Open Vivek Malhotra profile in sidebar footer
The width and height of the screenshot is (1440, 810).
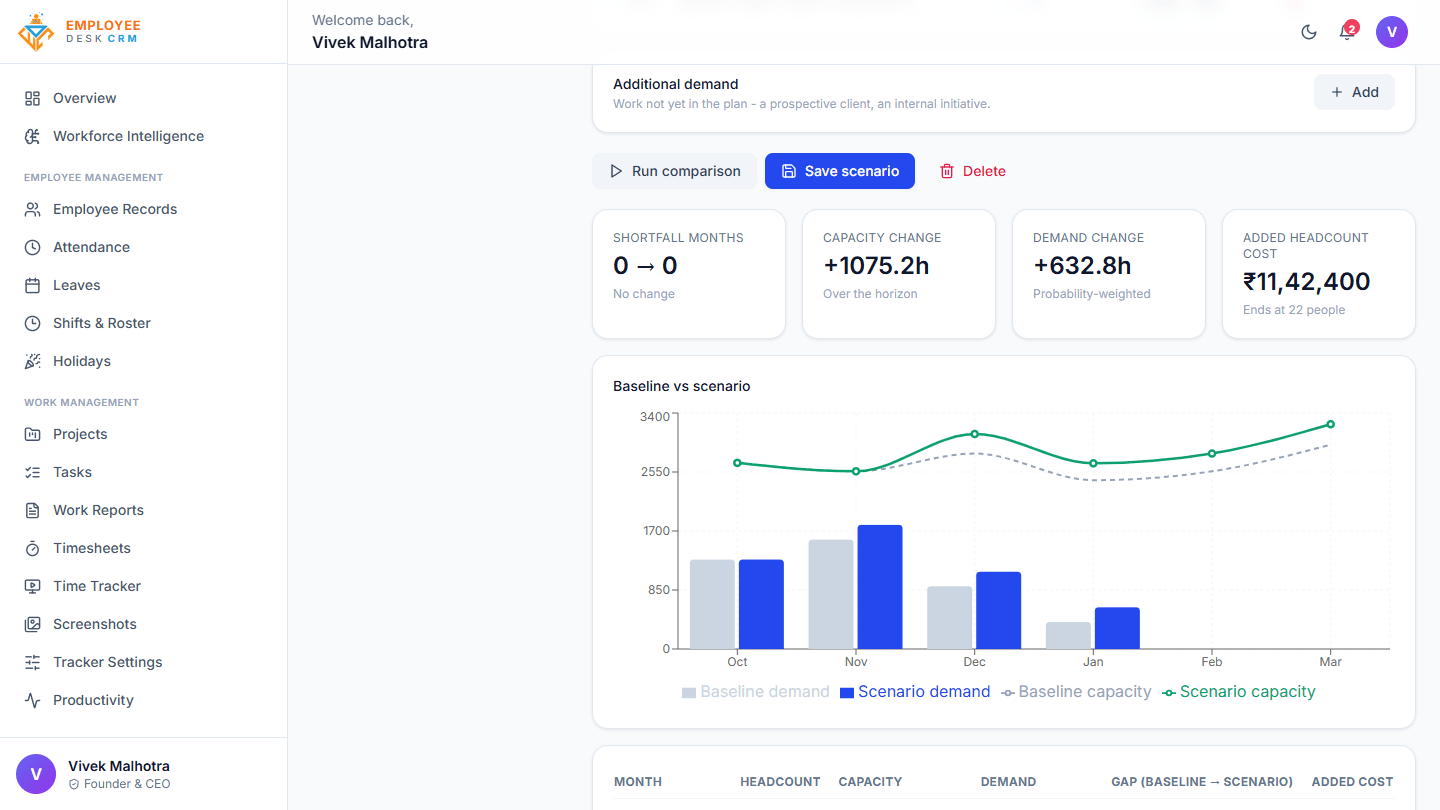[144, 774]
